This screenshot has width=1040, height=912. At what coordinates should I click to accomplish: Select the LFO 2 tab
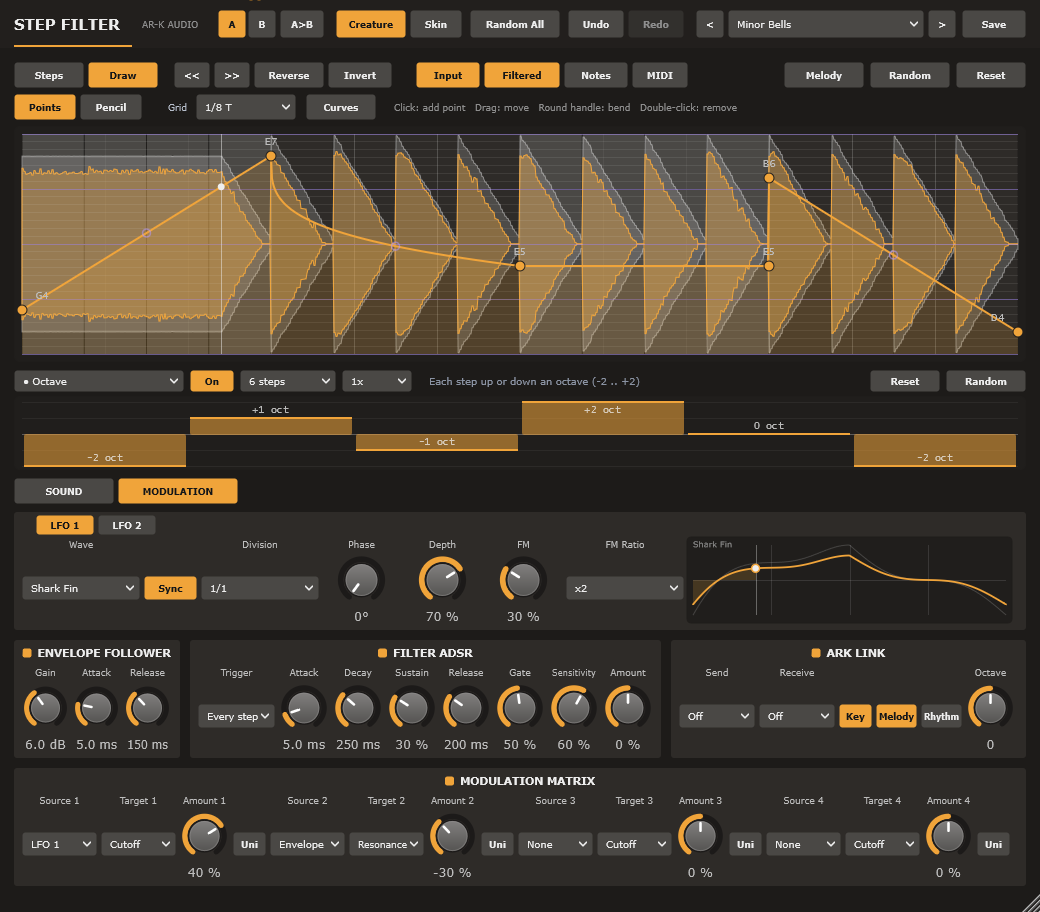127,525
